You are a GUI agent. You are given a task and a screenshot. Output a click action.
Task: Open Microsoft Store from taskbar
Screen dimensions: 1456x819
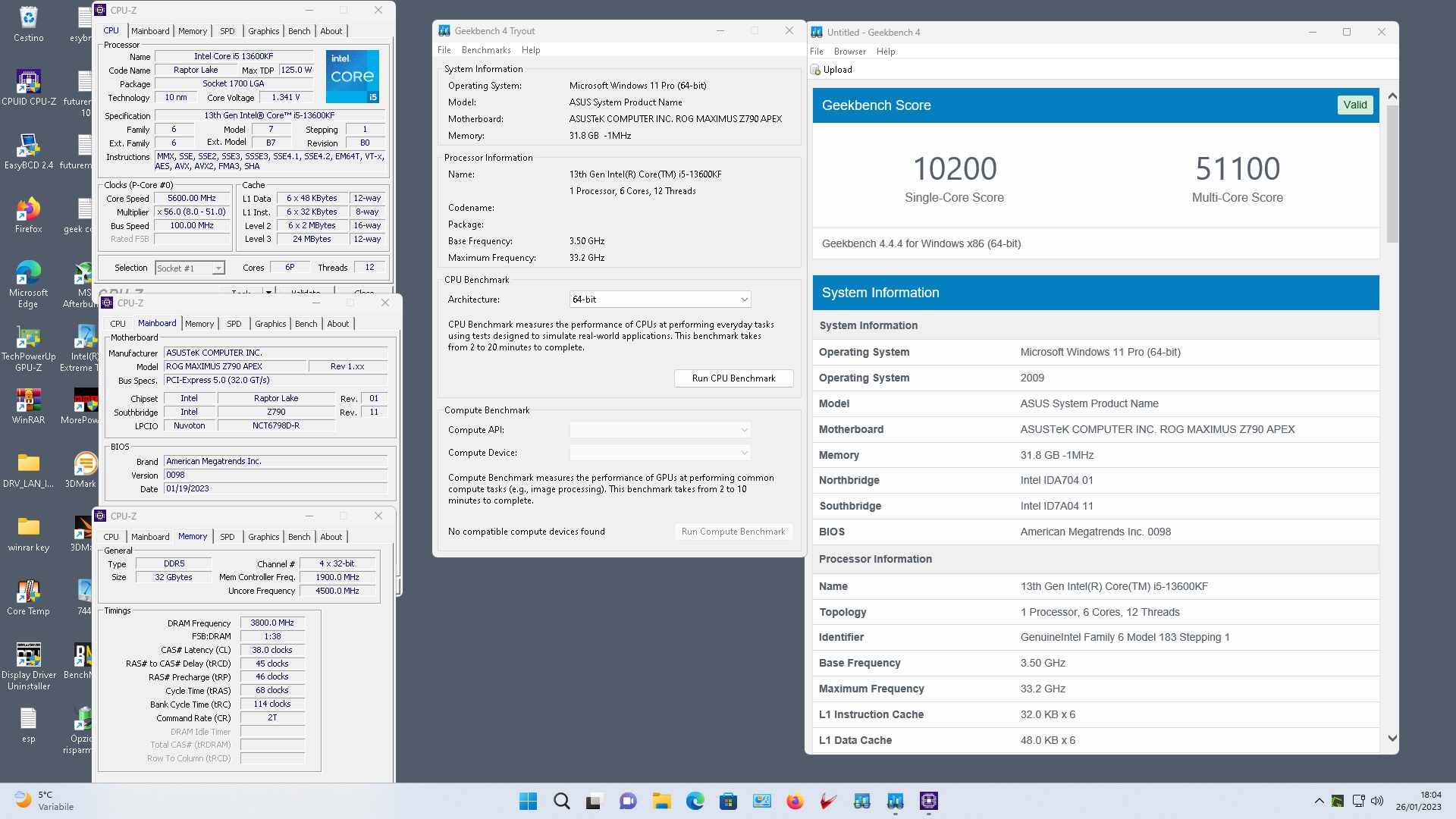(728, 801)
